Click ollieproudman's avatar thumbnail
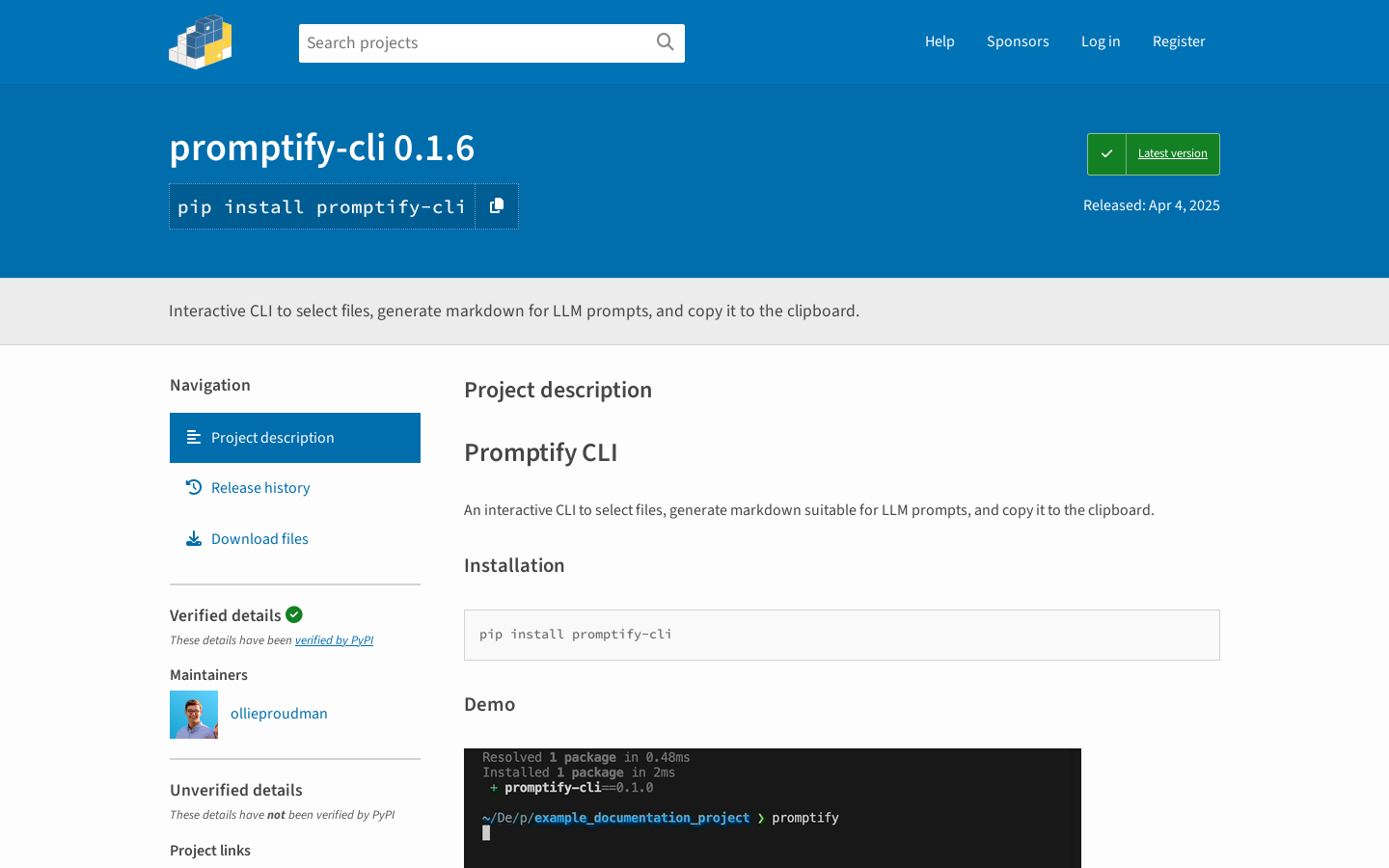Viewport: 1389px width, 868px height. pos(194,715)
